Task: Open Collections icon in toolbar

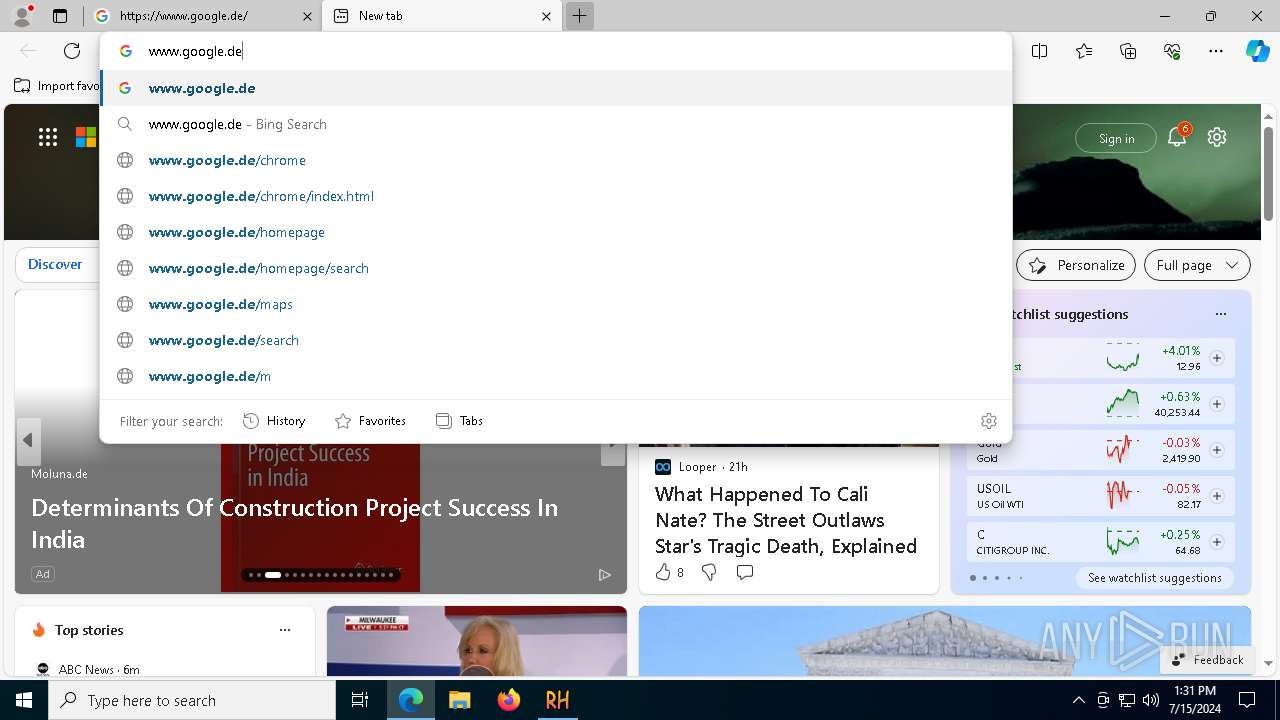Action: click(1128, 51)
